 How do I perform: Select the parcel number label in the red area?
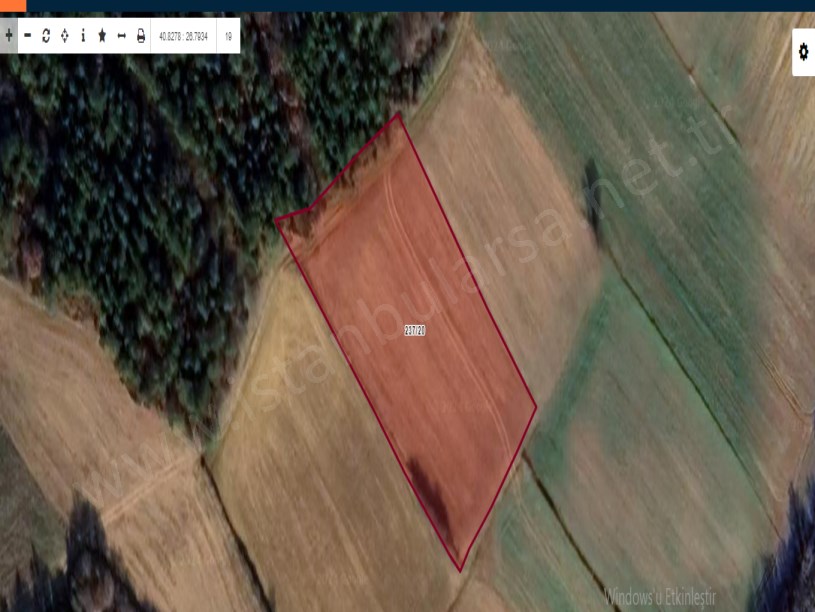click(415, 330)
